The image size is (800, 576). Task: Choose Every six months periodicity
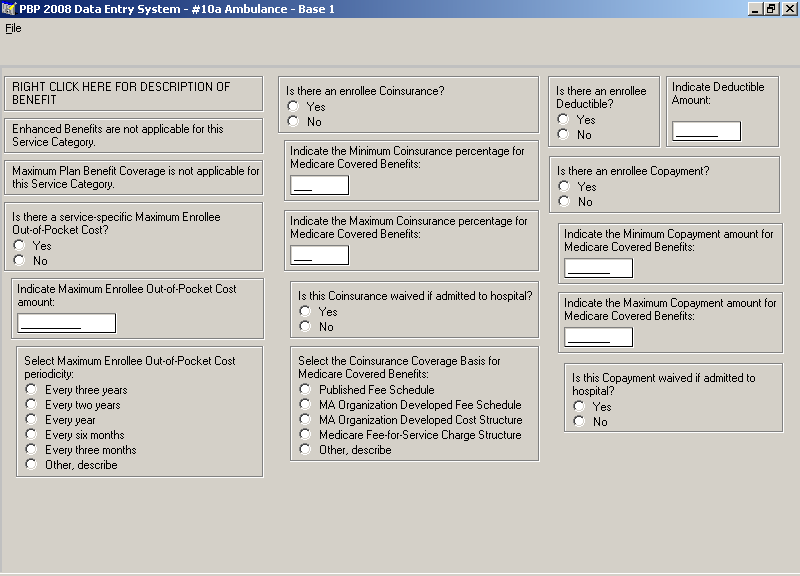32,435
